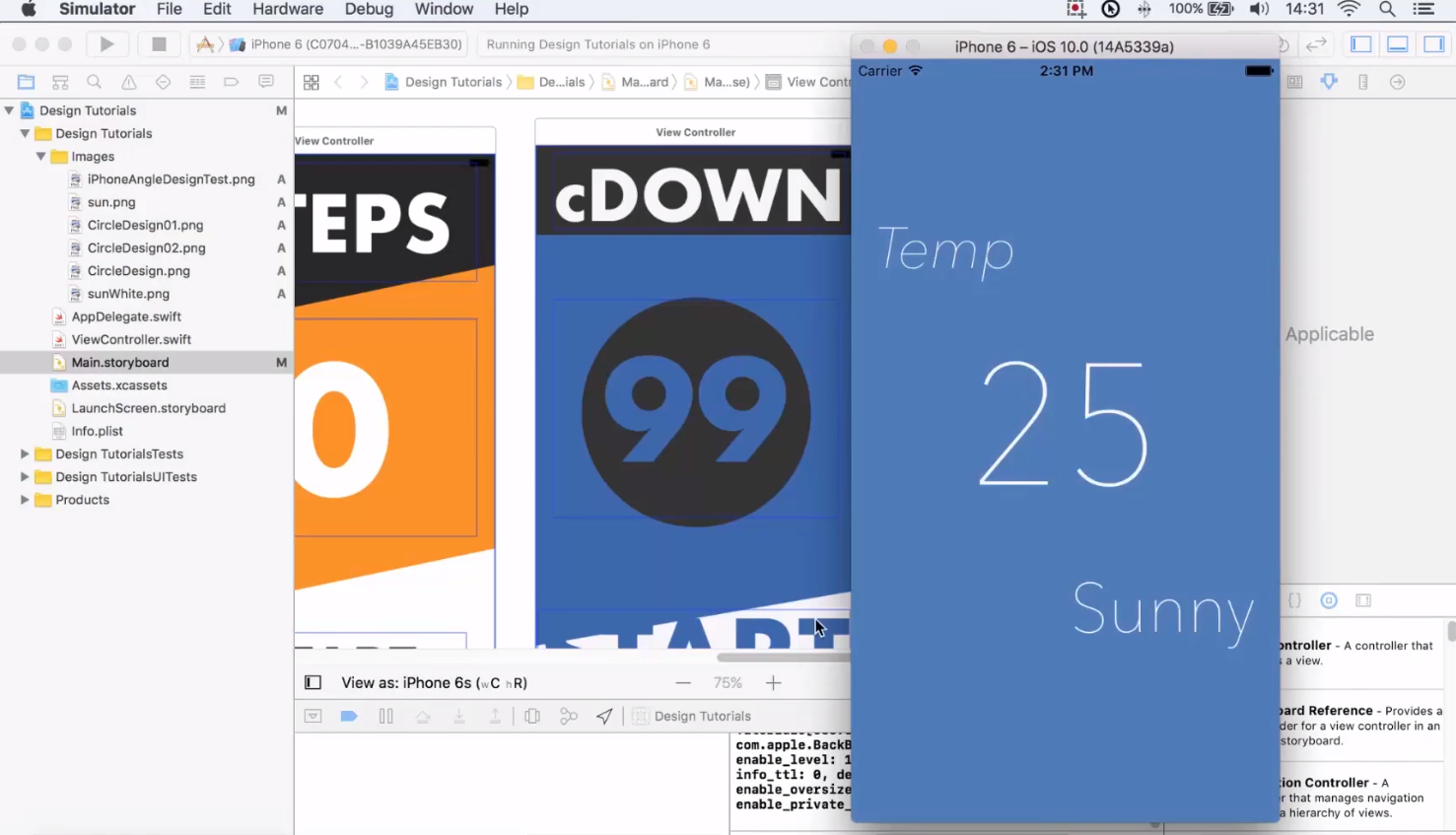
Task: Open the Report navigator speech bubble icon
Action: [266, 82]
